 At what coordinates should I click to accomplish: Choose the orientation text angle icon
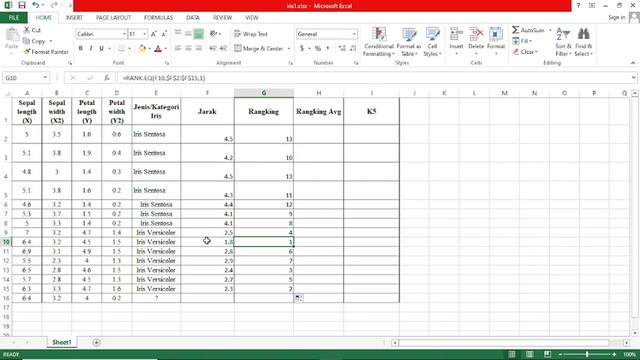[x=213, y=34]
